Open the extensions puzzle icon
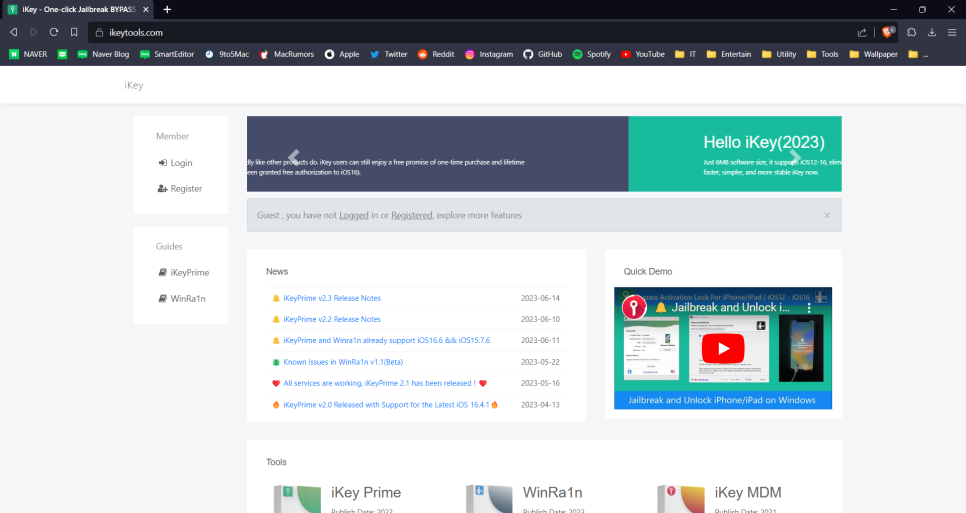 (x=912, y=32)
